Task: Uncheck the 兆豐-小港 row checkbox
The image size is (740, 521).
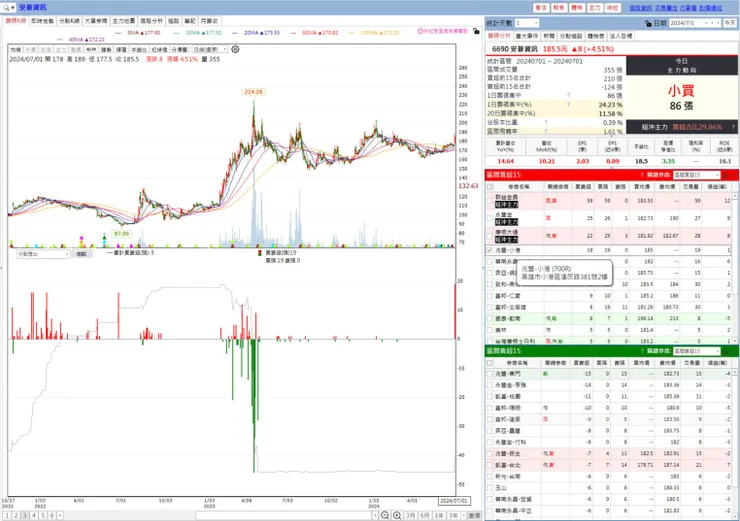Action: (x=490, y=250)
